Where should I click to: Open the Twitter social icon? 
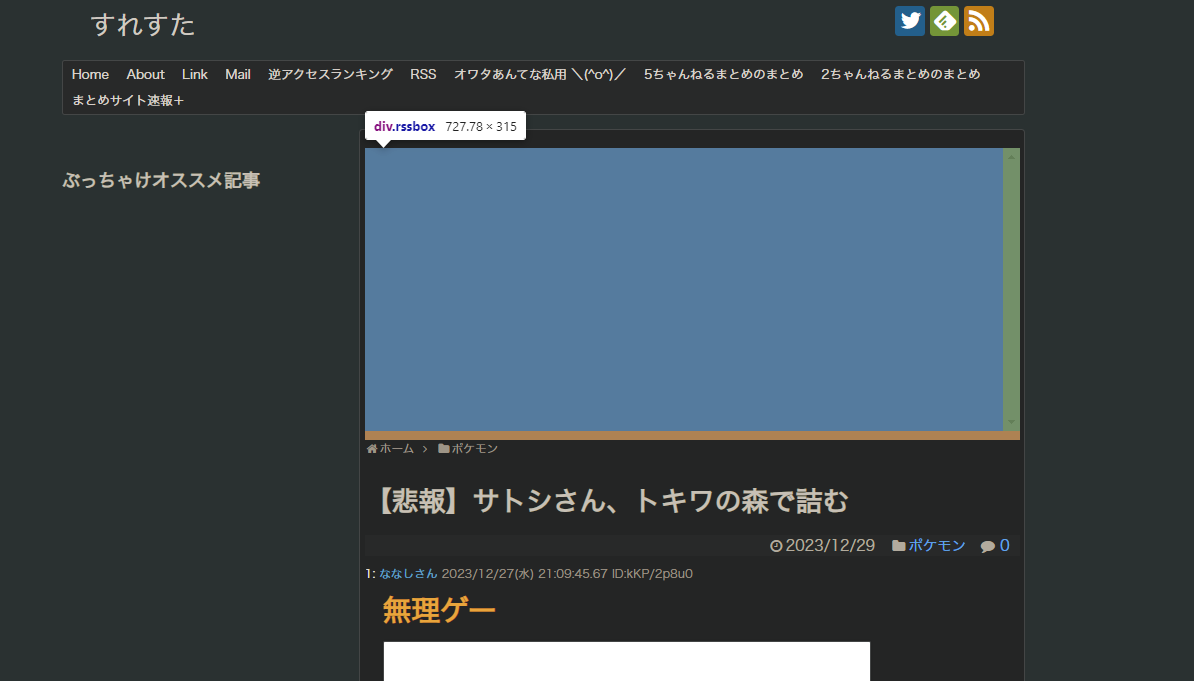pos(909,20)
